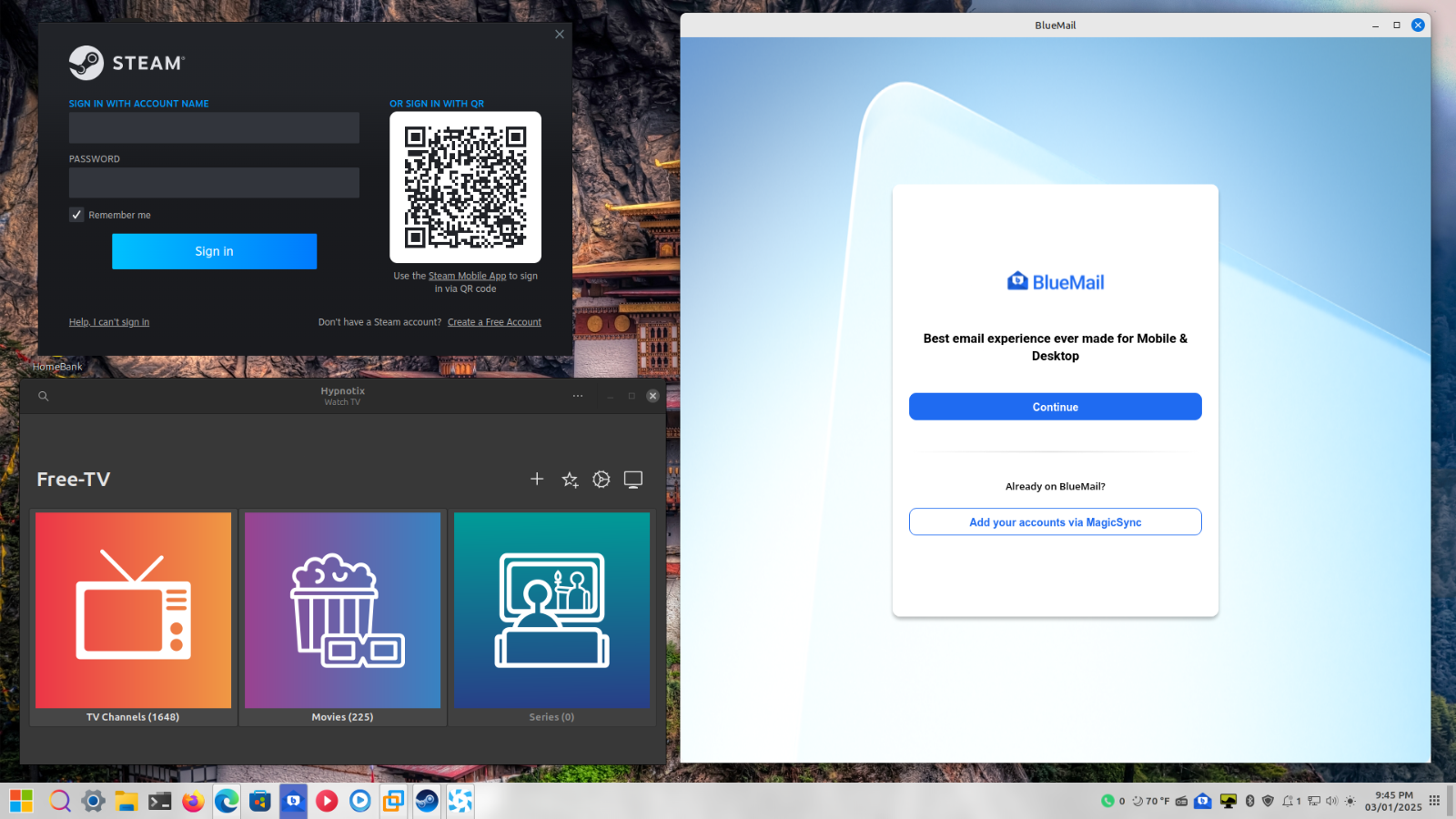Click Continue in BlueMail
Viewport: 1456px width, 819px height.
click(1056, 407)
